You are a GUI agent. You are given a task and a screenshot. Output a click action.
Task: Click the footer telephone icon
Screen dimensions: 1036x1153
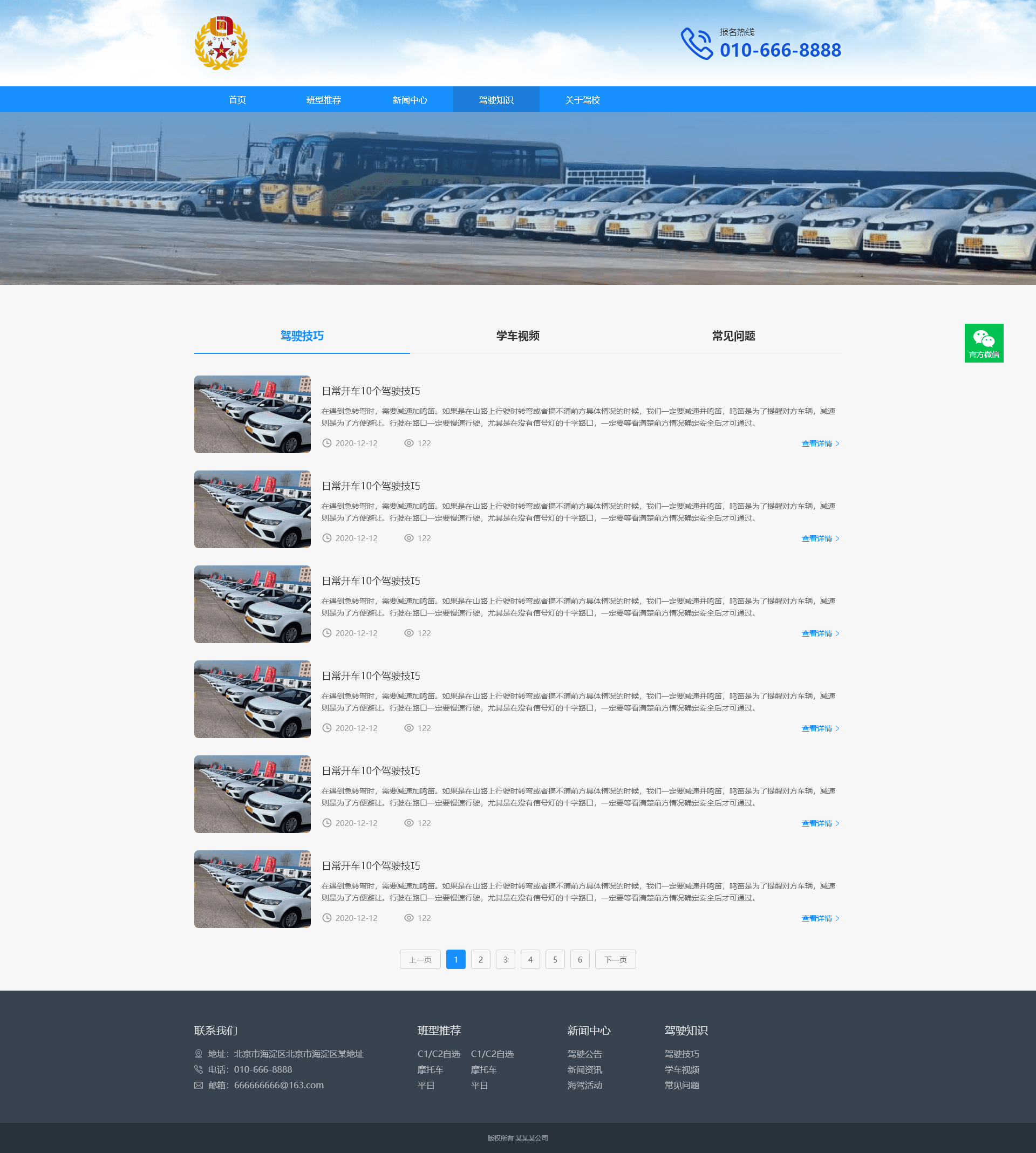[x=199, y=1069]
